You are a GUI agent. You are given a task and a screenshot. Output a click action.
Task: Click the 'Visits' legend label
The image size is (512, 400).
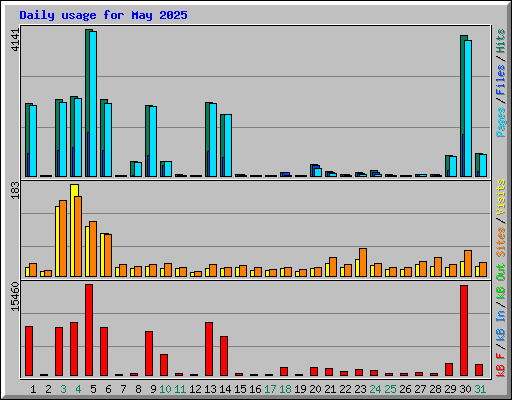pos(501,197)
